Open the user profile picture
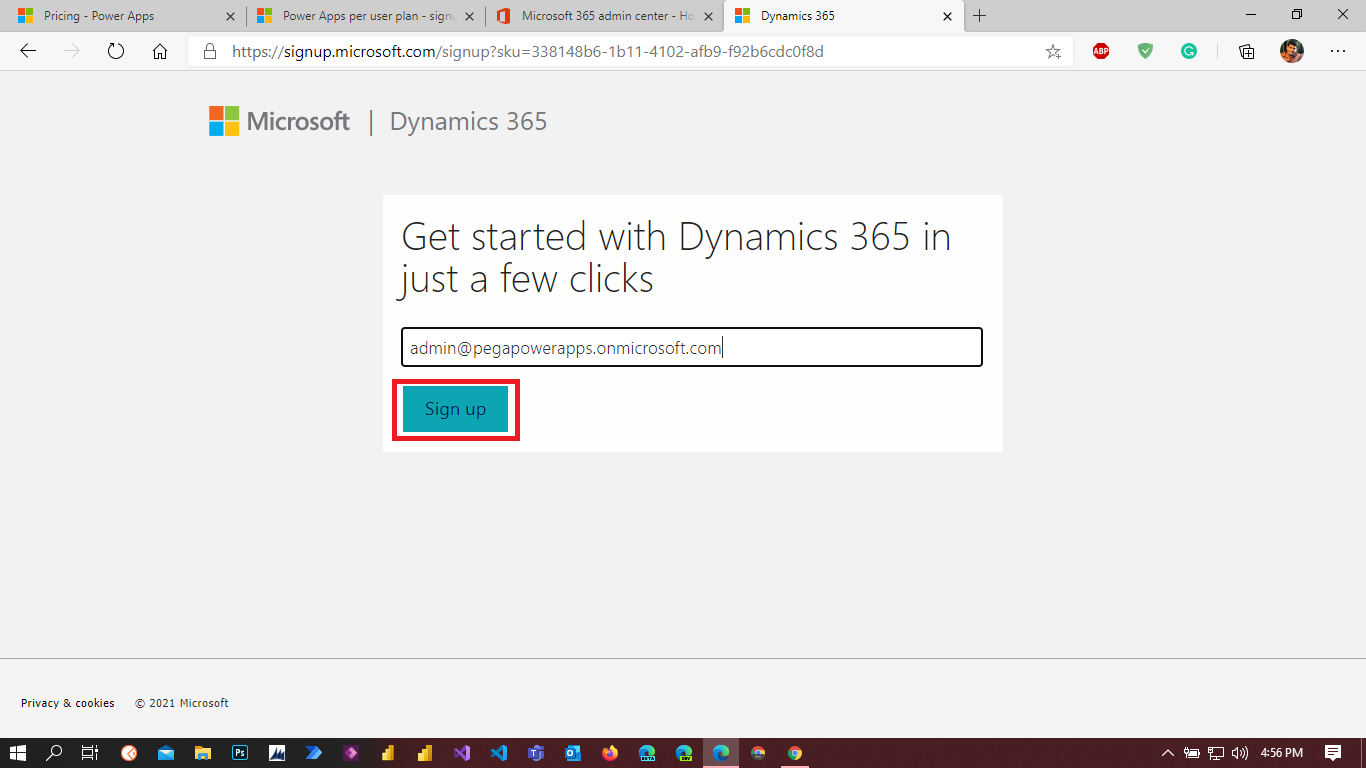The image size is (1366, 768). (1291, 52)
